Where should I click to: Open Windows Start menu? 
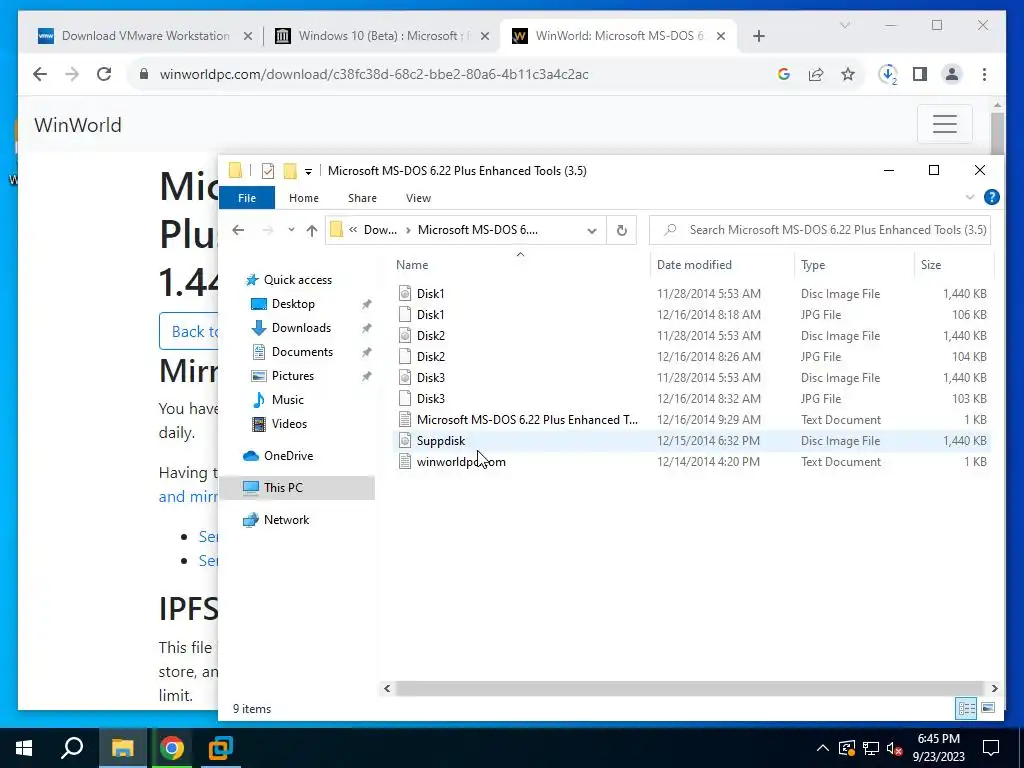[x=24, y=748]
